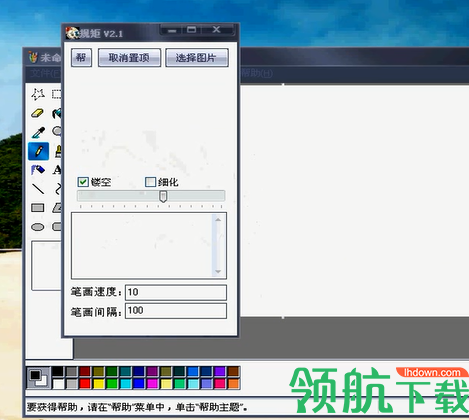Viewport: 469px width, 420px height.
Task: Click the 笔画速度 input field
Action: pos(176,292)
